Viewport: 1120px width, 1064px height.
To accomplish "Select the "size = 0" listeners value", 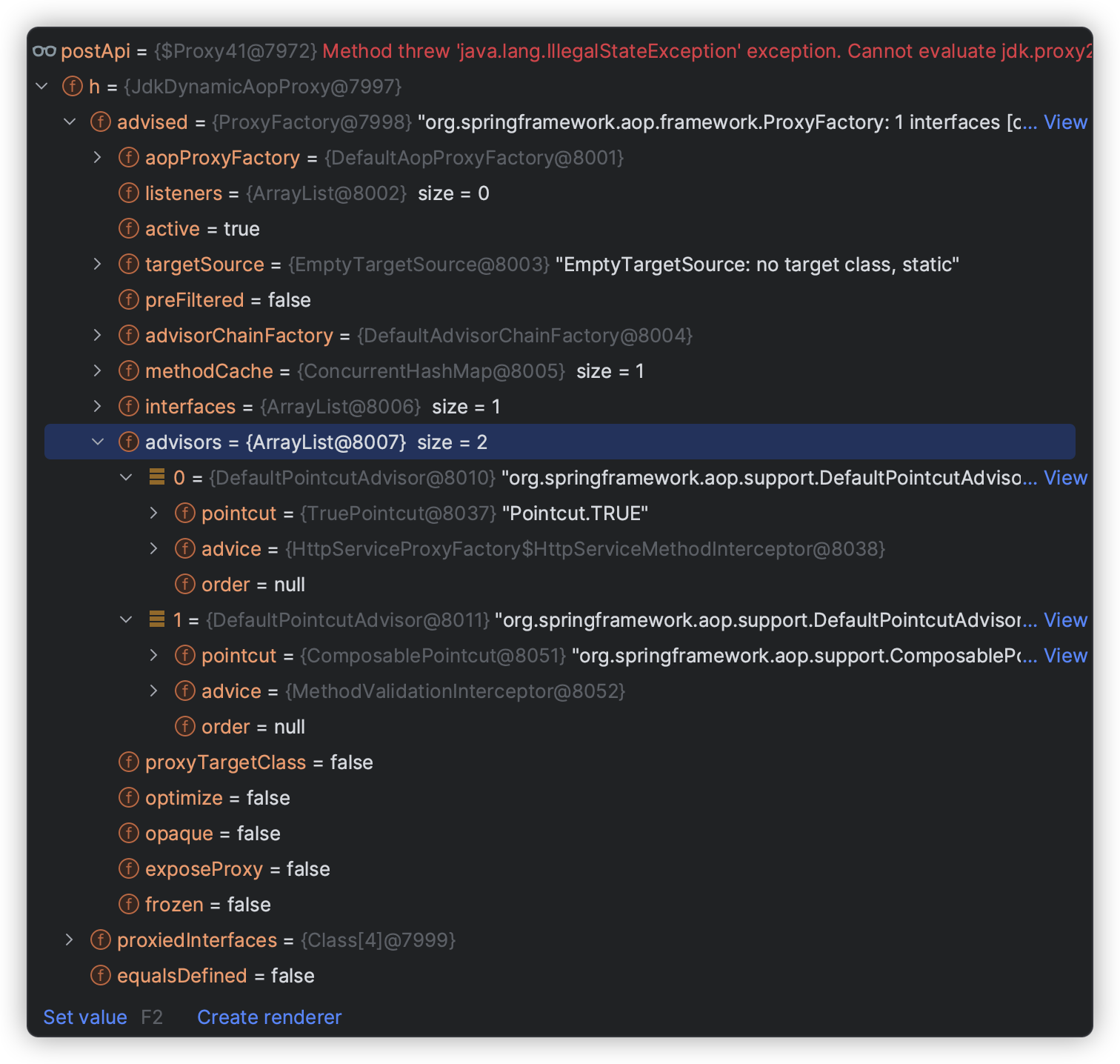I will 453,193.
